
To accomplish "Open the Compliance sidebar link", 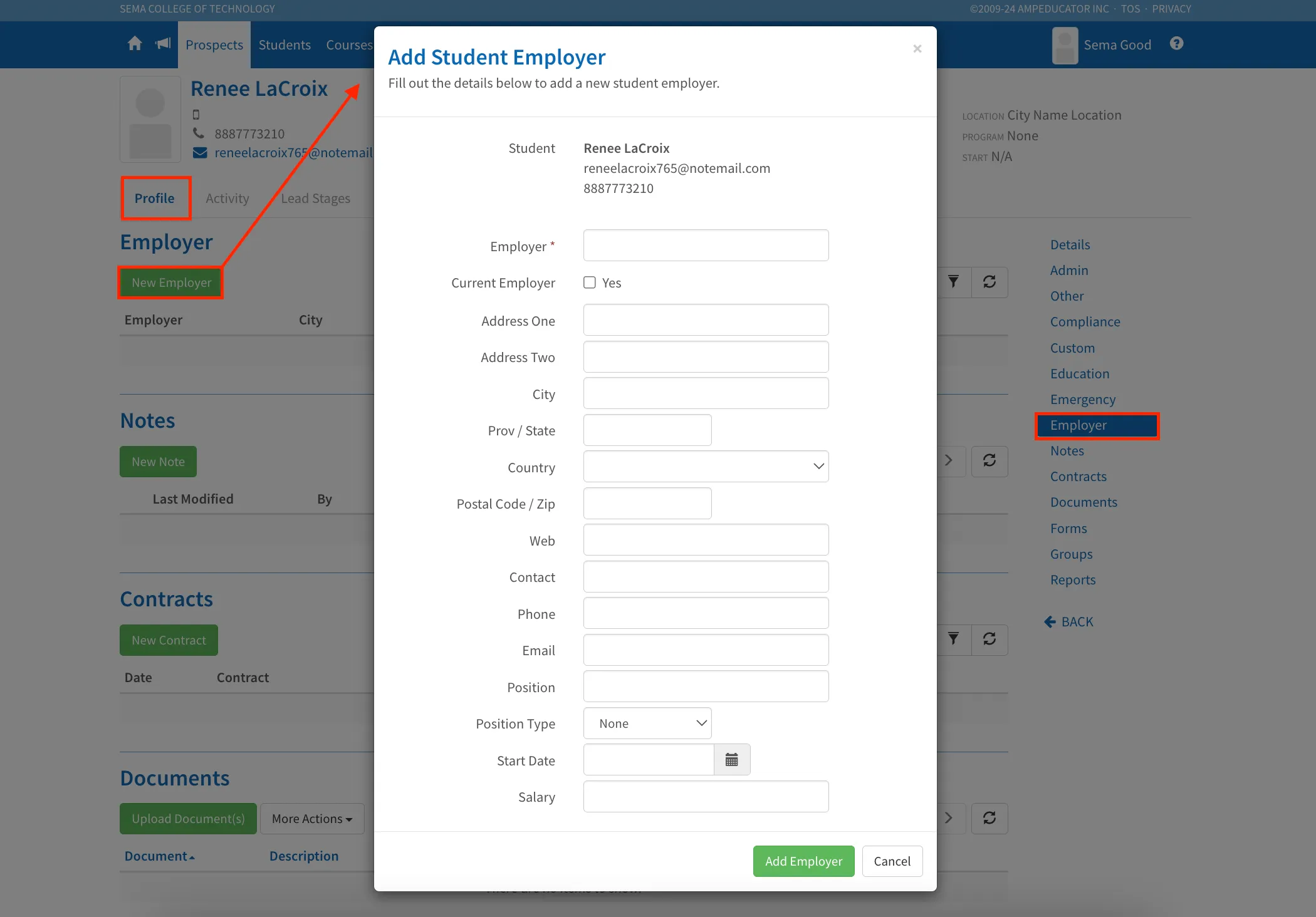I will pos(1085,322).
